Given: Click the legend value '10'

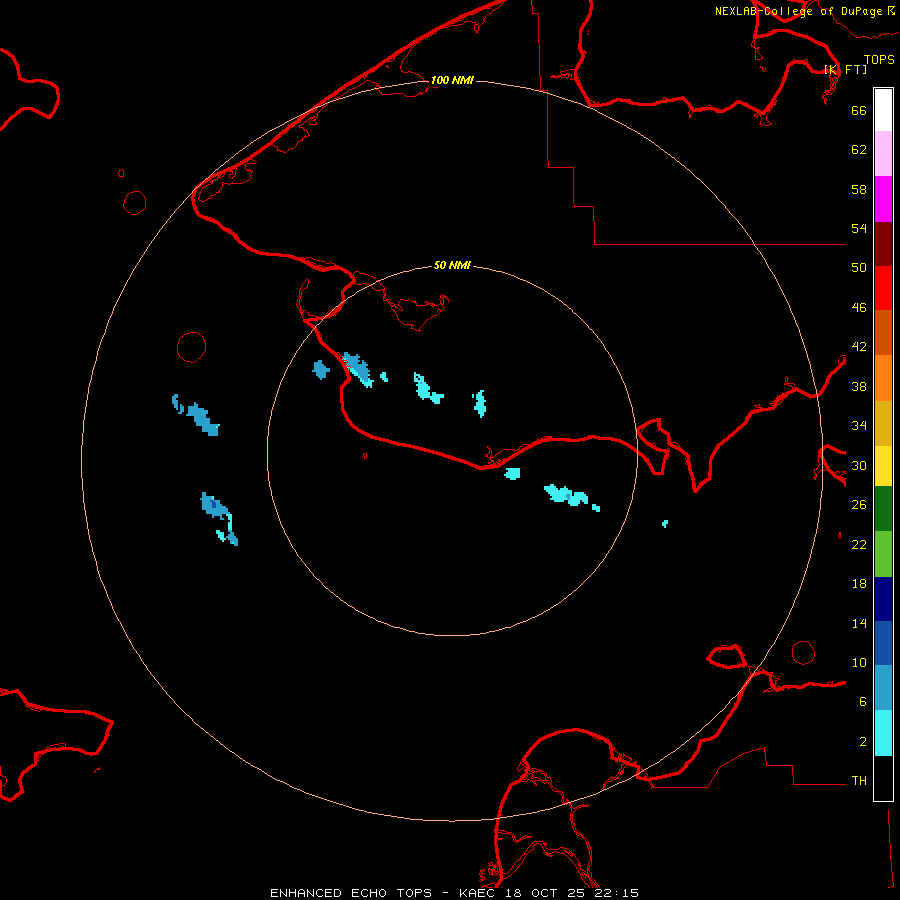Looking at the screenshot, I should (859, 662).
